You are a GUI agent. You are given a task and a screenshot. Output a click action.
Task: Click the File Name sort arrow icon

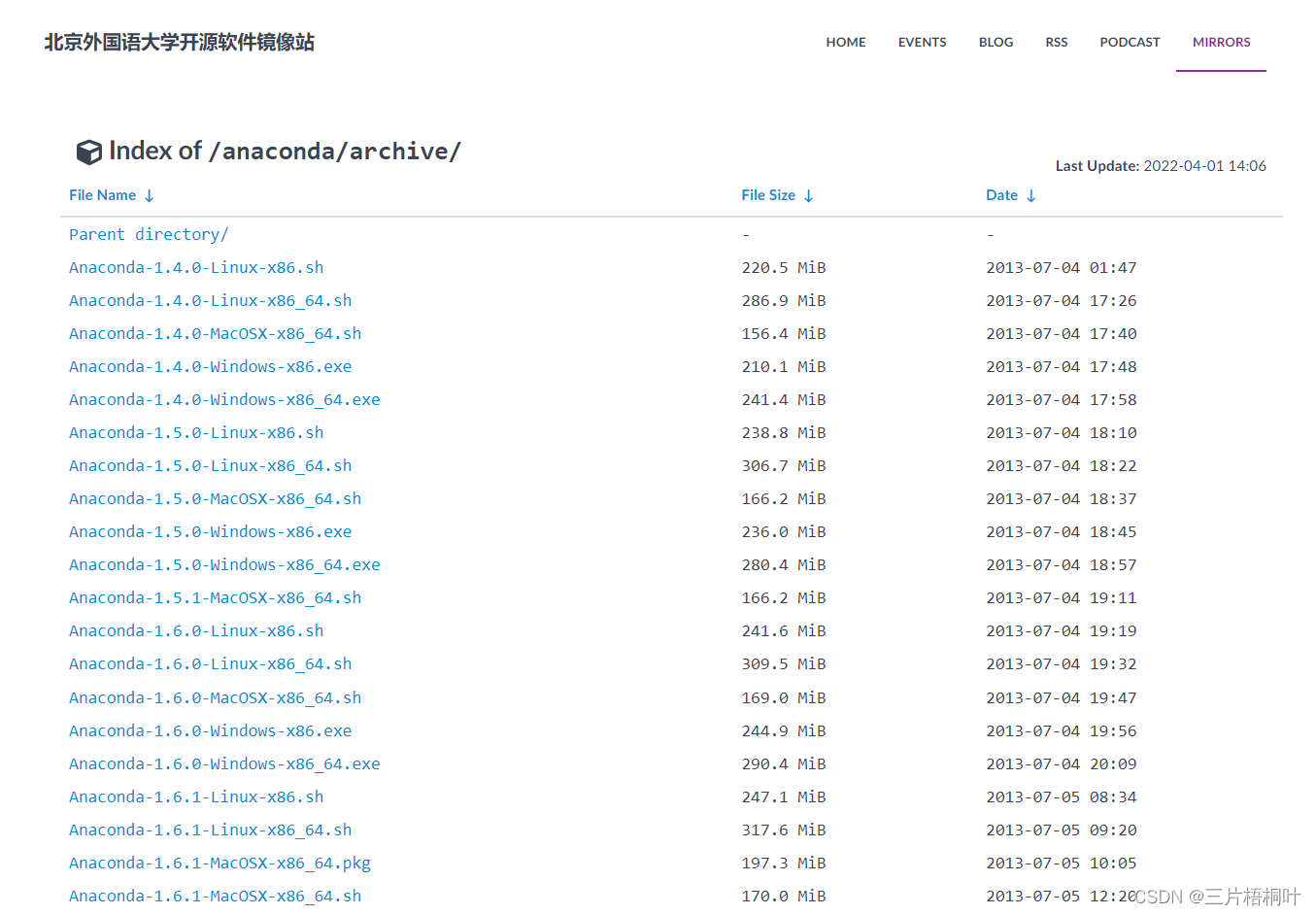coord(150,196)
